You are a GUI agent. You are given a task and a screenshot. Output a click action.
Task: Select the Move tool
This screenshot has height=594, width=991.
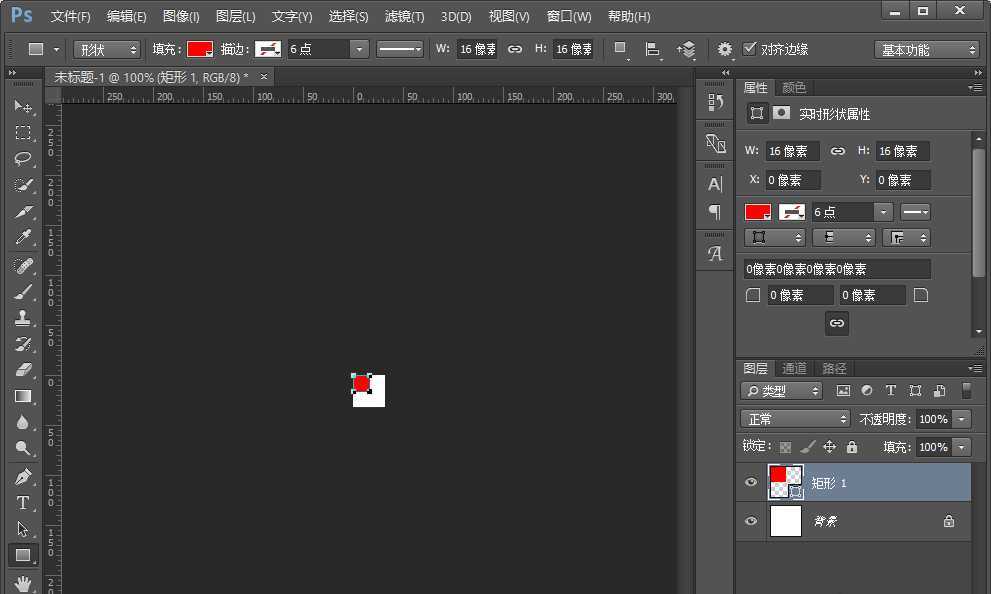click(x=23, y=107)
